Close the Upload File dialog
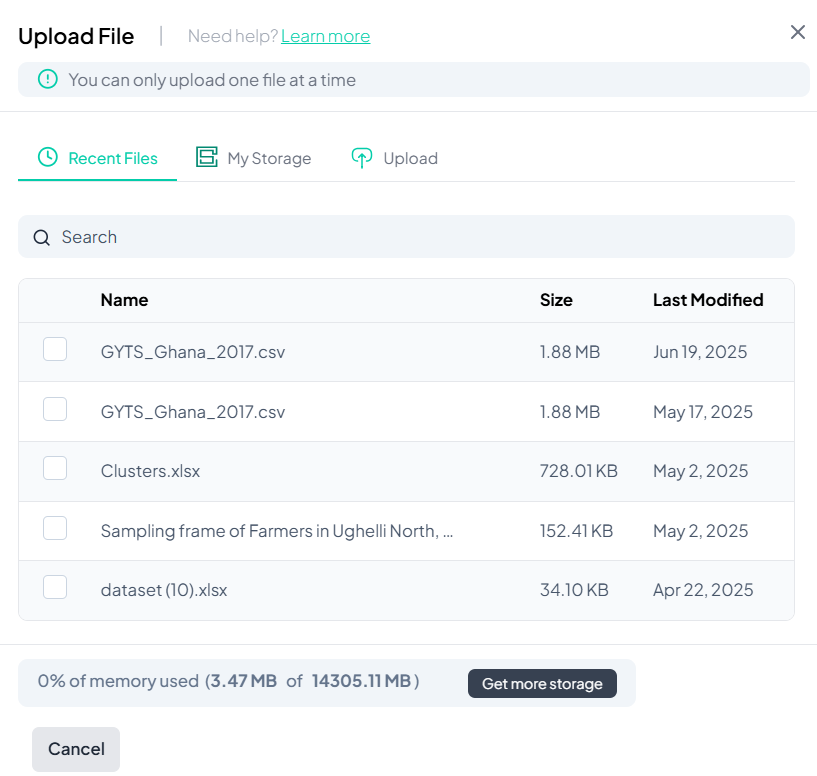Viewport: 817px width, 776px height. tap(798, 32)
